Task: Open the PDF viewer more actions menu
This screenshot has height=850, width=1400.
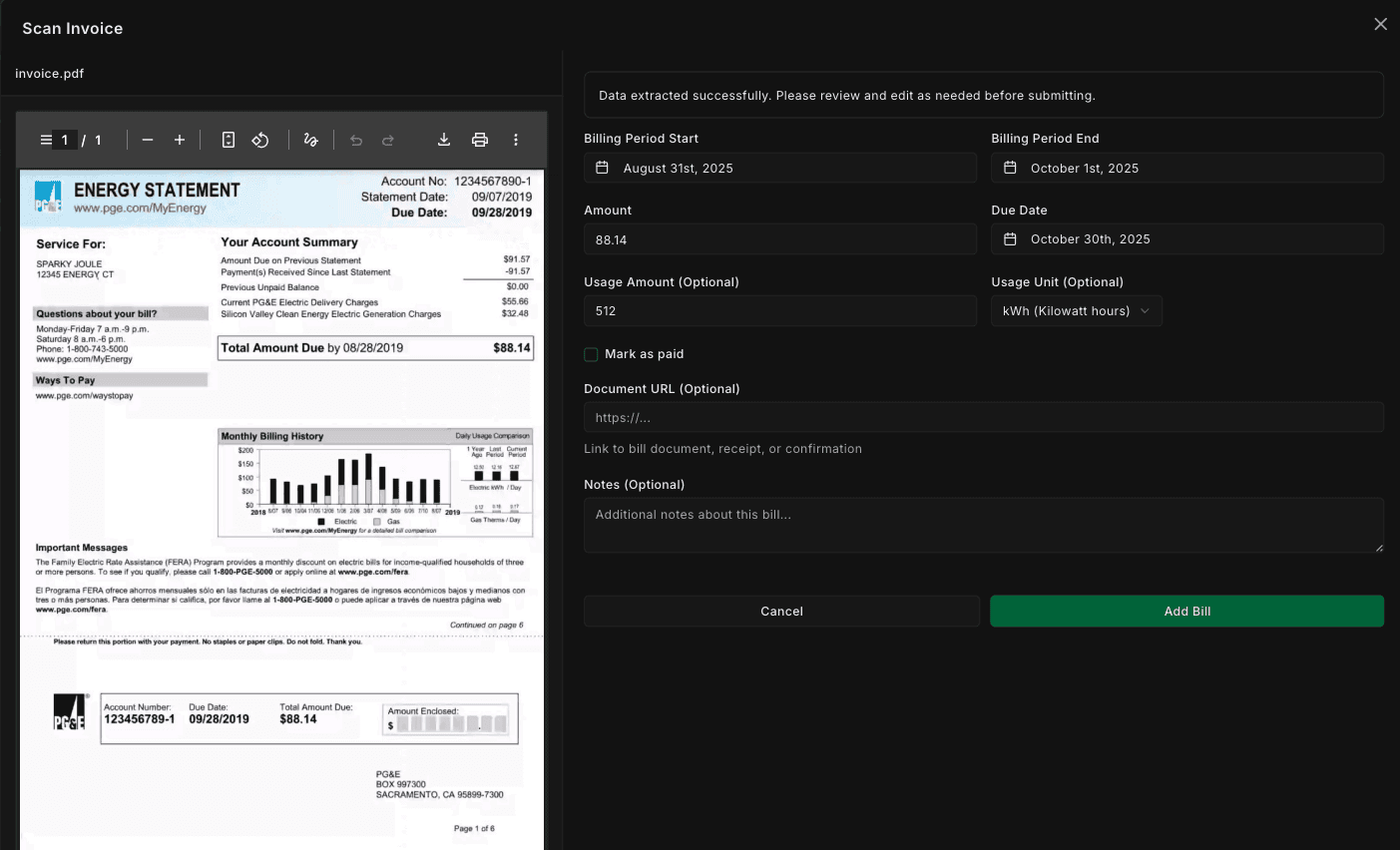Action: pos(516,140)
